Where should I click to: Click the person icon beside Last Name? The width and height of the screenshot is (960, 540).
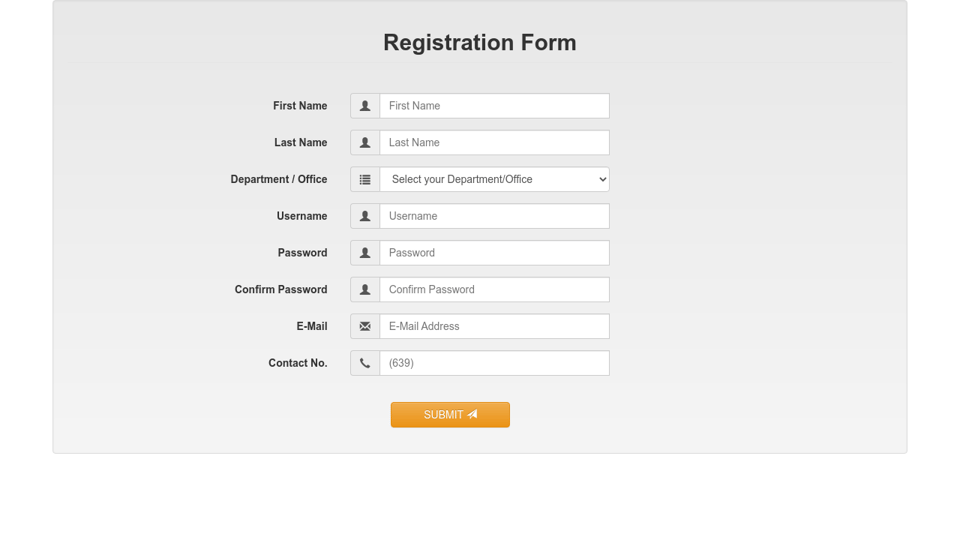(x=365, y=143)
